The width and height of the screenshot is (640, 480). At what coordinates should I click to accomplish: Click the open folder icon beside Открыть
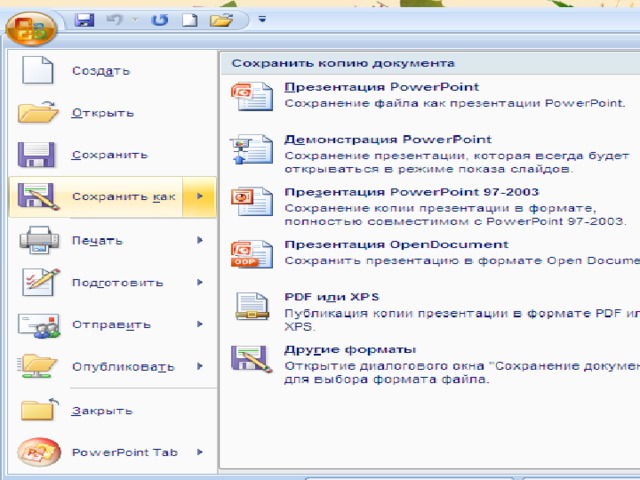point(38,112)
